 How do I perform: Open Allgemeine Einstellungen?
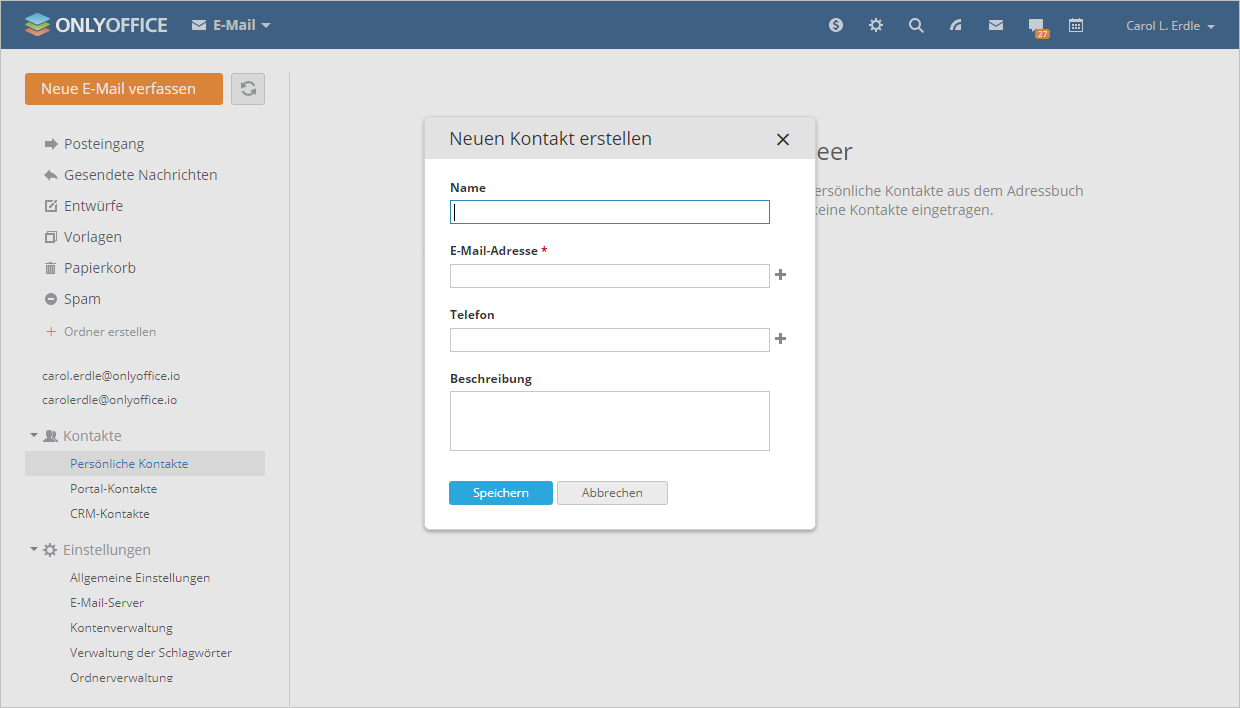(140, 578)
